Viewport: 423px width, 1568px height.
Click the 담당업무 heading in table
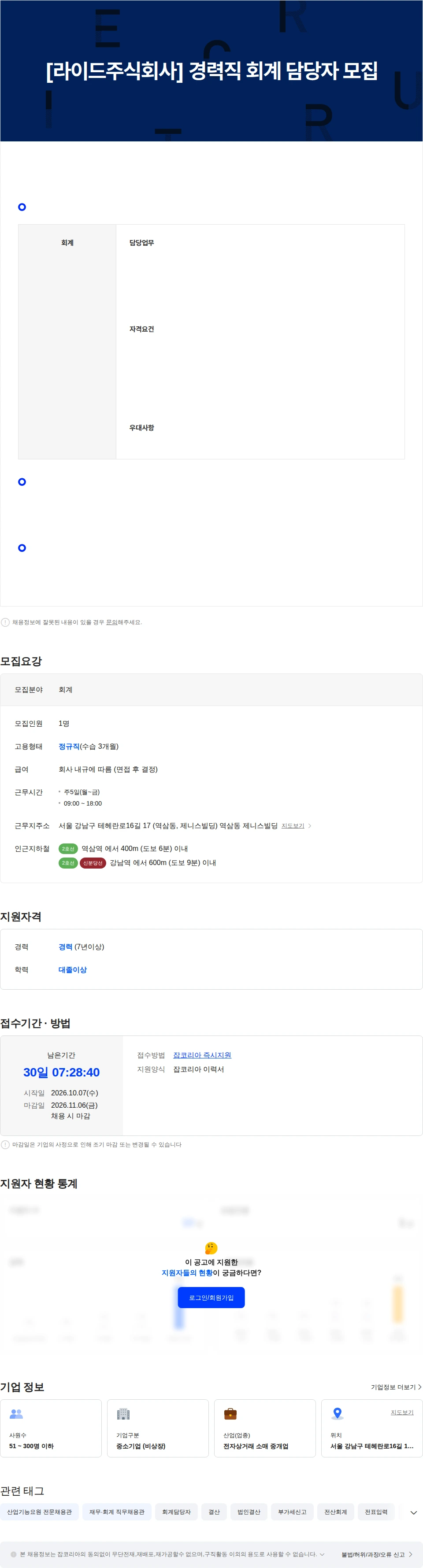click(x=141, y=243)
